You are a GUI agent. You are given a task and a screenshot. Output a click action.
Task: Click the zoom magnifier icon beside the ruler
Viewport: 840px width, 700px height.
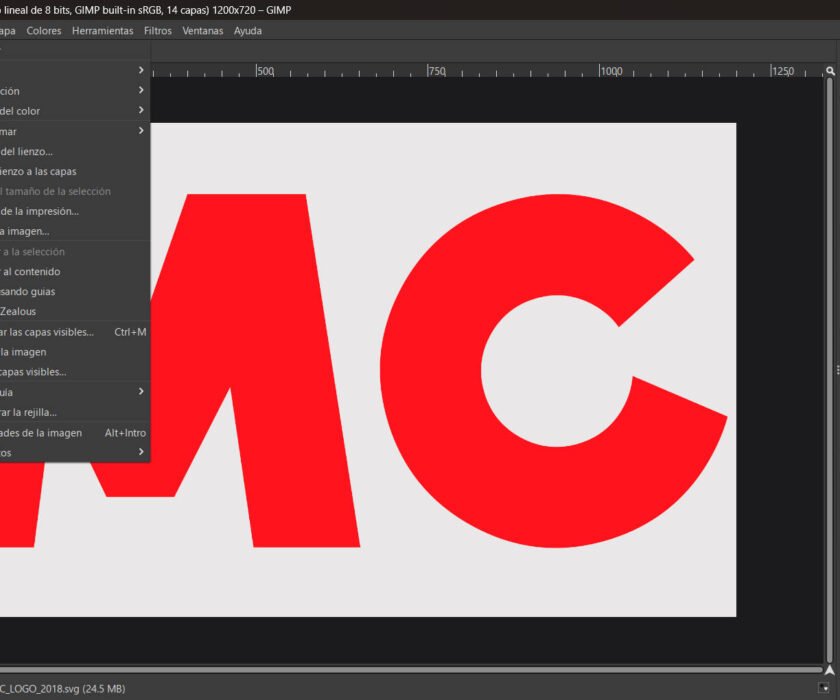[830, 71]
